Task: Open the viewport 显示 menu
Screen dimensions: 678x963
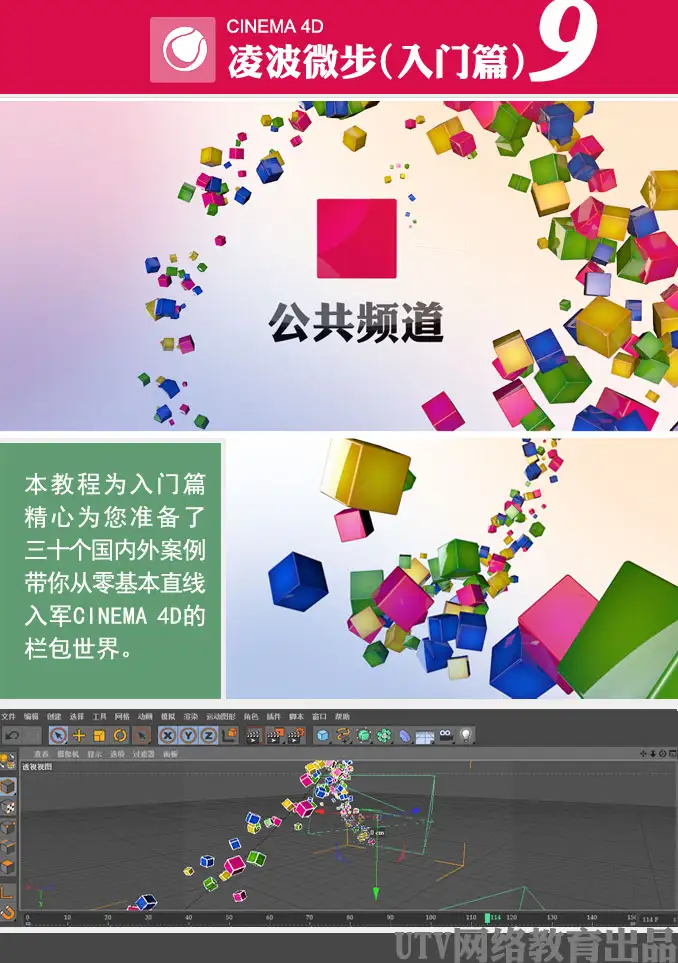Action: 94,754
